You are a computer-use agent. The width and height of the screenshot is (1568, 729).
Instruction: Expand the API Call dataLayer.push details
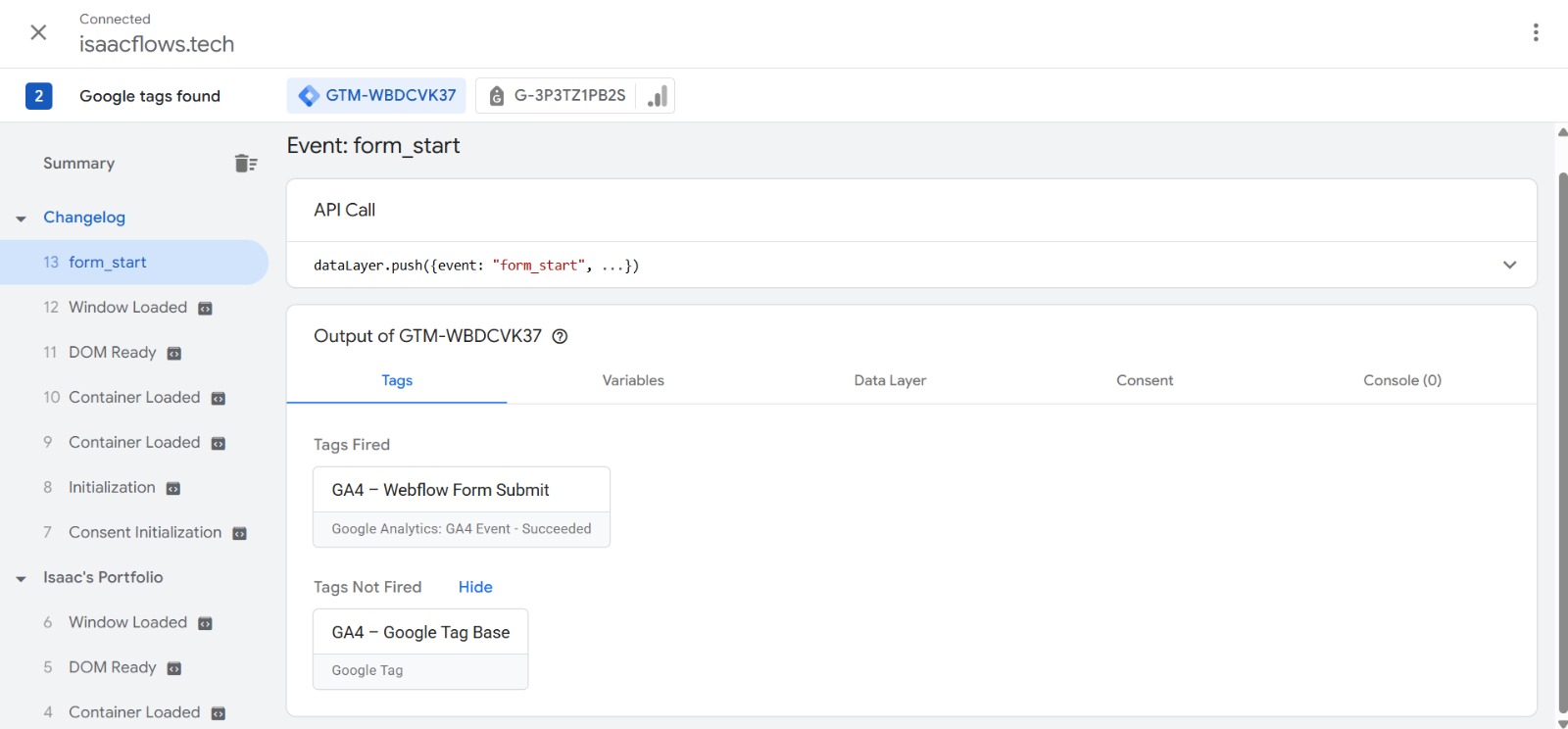1509,265
